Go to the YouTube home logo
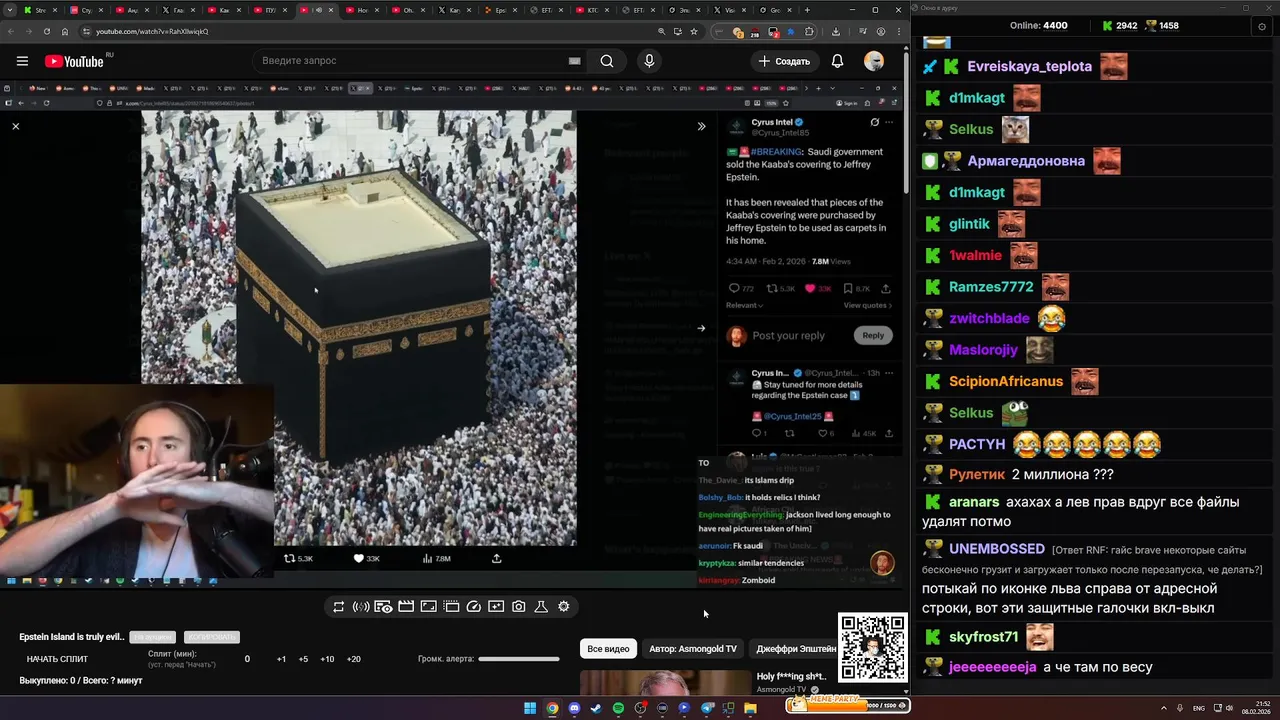1280x720 pixels. pos(75,61)
